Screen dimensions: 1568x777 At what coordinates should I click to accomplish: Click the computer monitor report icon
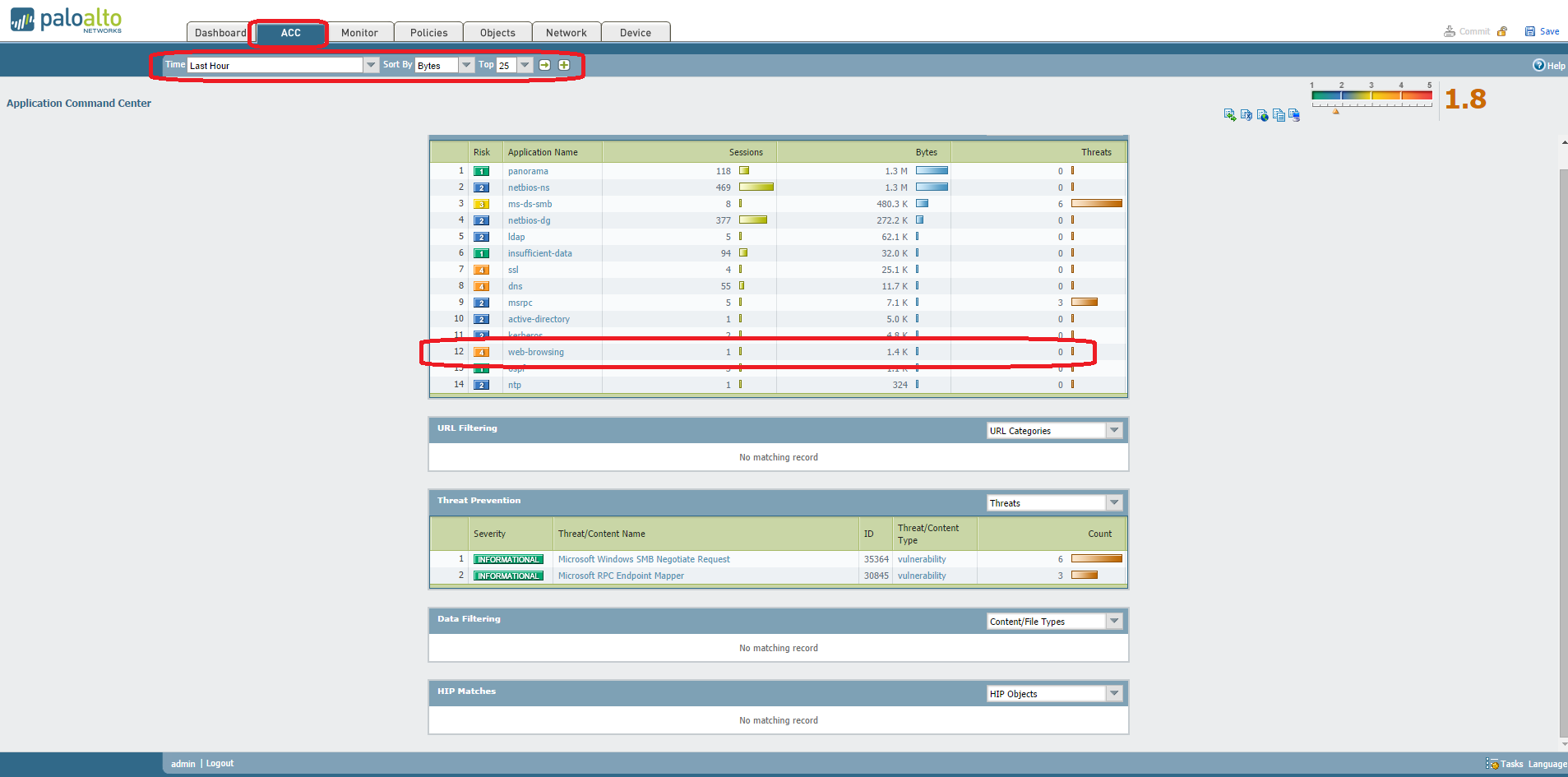click(x=1294, y=115)
